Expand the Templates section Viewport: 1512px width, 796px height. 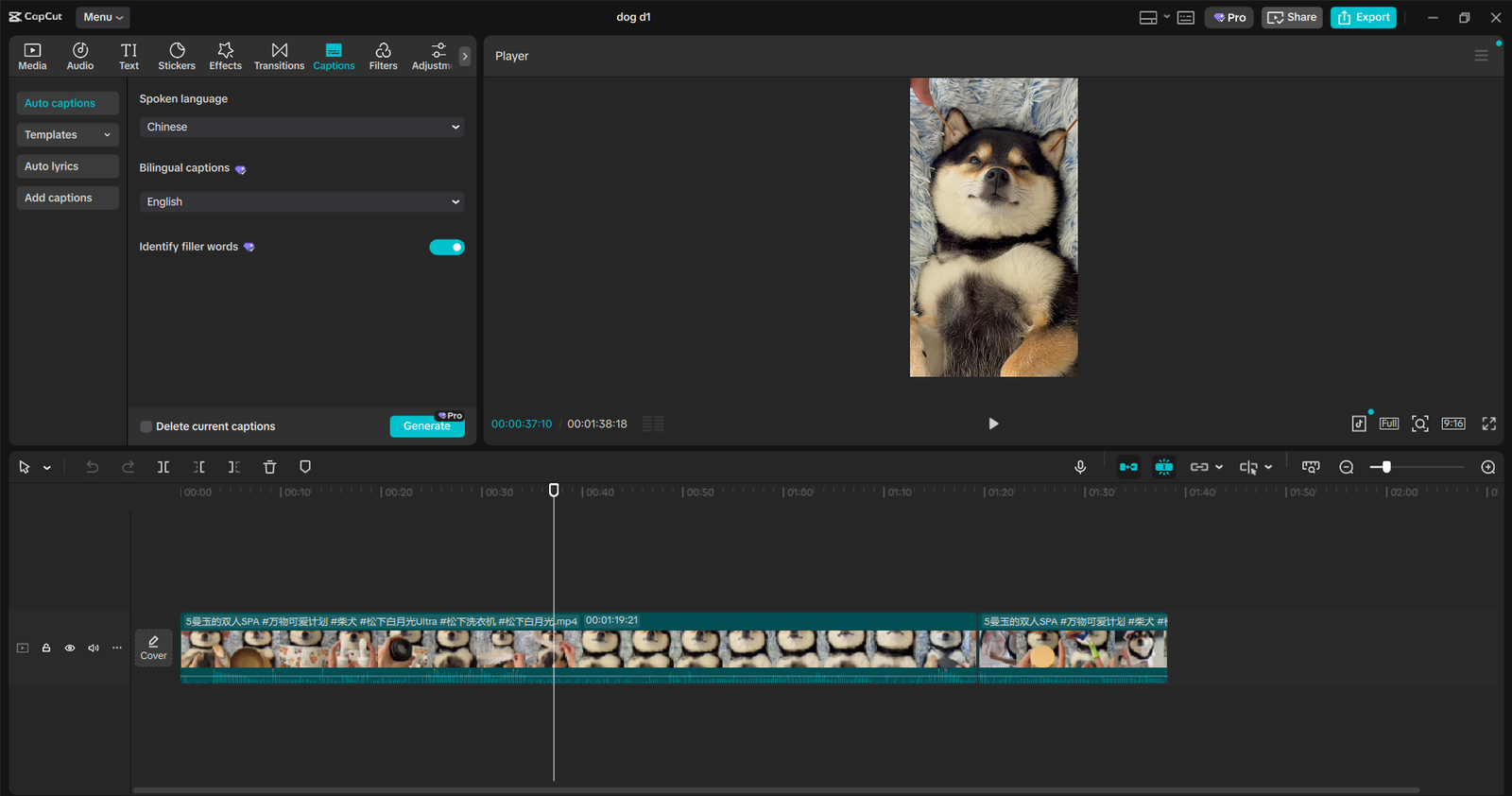coord(67,135)
